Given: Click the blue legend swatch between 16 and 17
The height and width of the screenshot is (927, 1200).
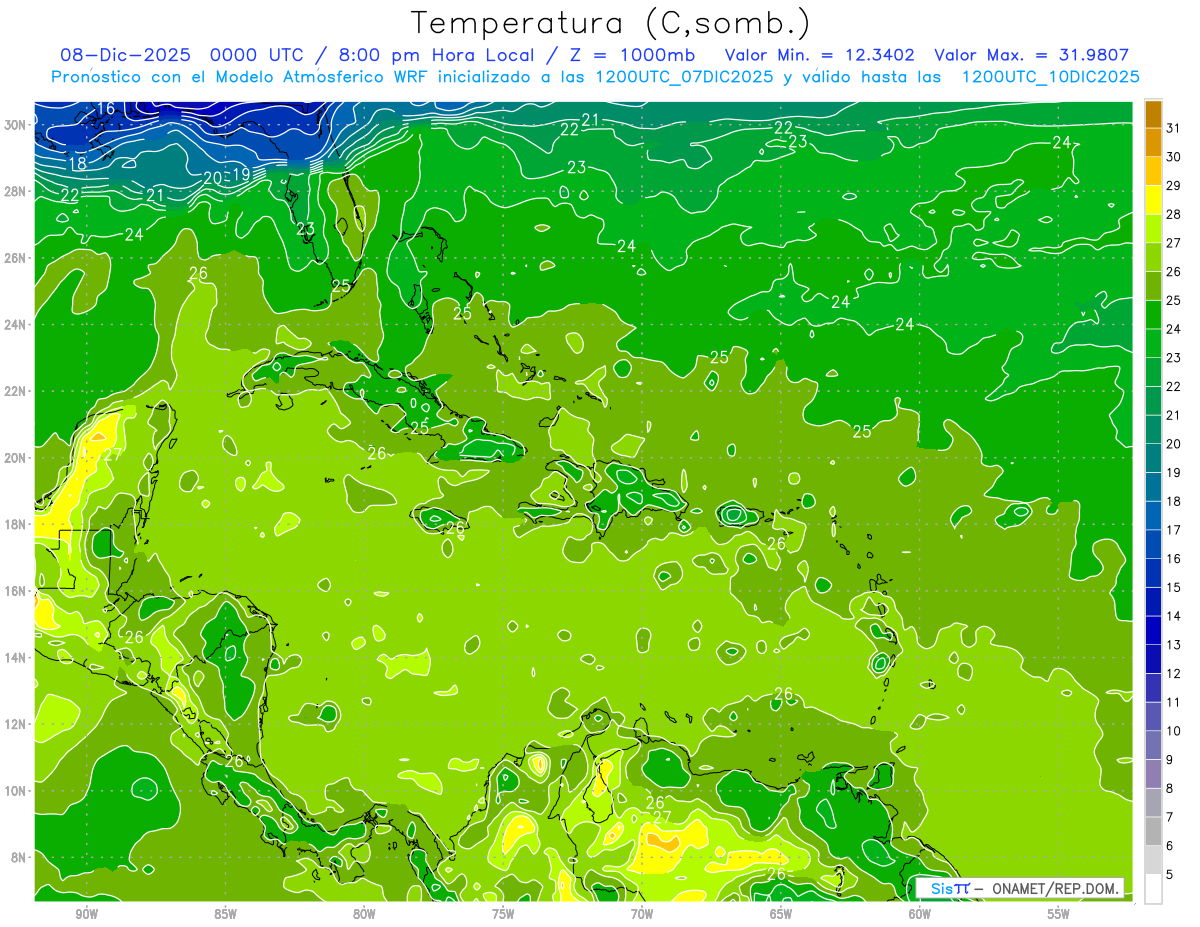Looking at the screenshot, I should [x=1153, y=544].
